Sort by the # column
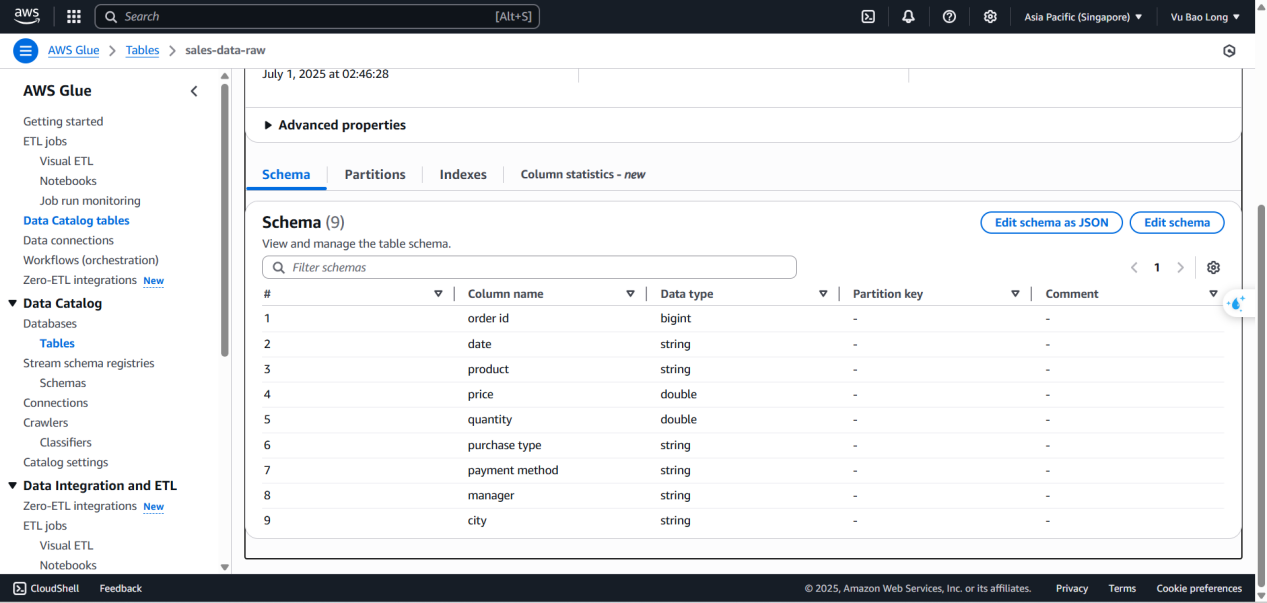The image size is (1267, 603). [438, 294]
